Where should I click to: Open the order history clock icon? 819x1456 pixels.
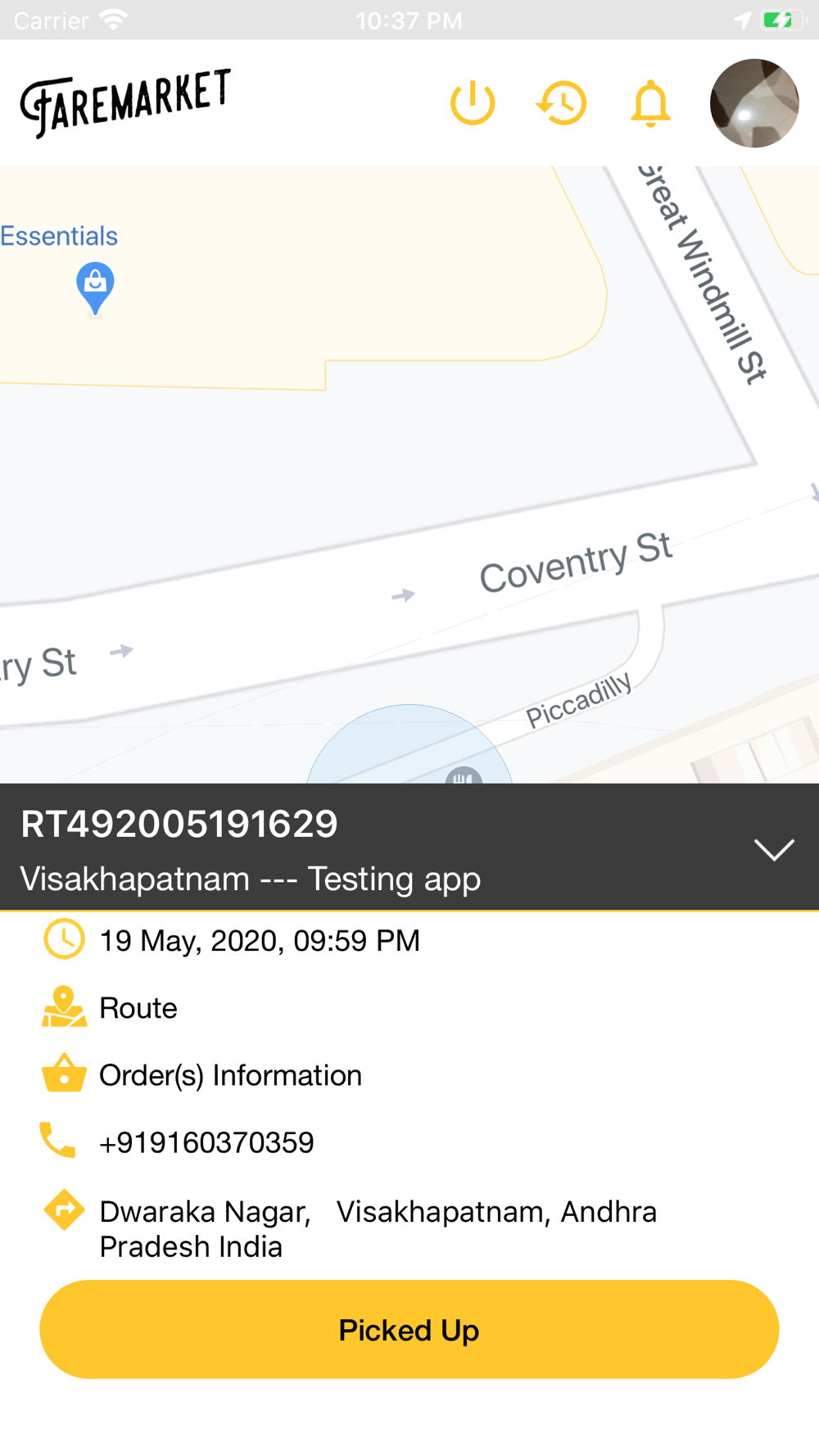562,103
